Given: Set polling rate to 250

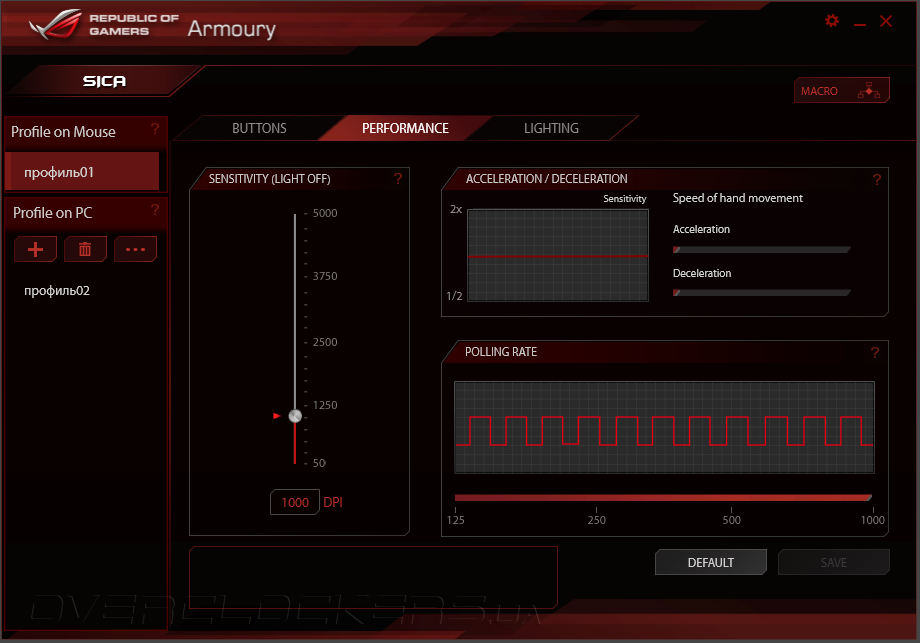Looking at the screenshot, I should click(x=597, y=519).
